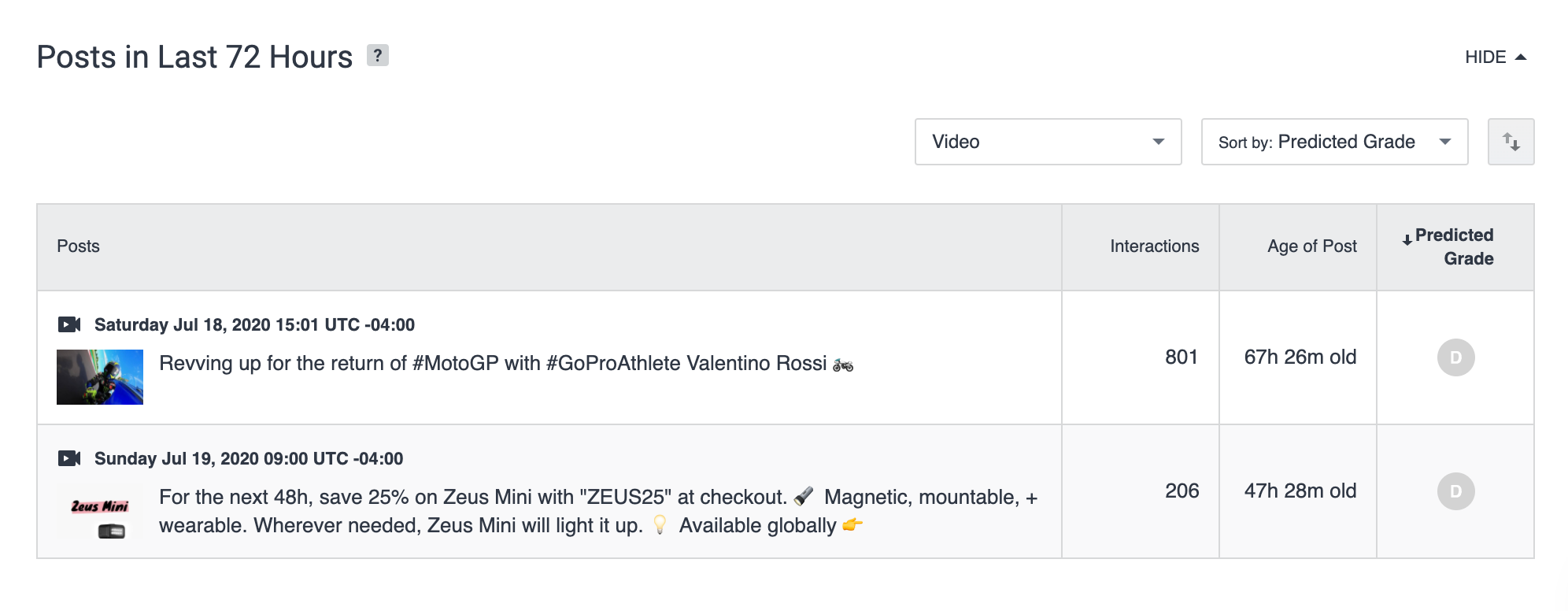Image resolution: width=1568 pixels, height=611 pixels.
Task: Click the Posts column header
Action: tap(79, 246)
